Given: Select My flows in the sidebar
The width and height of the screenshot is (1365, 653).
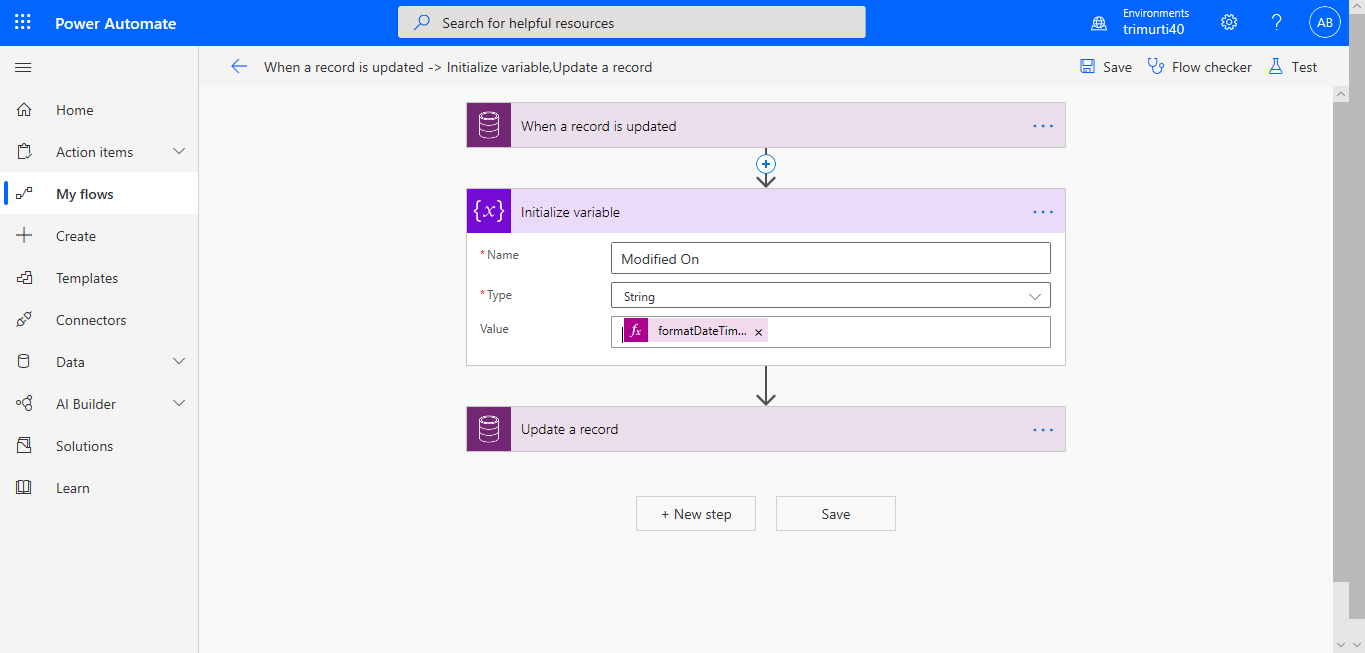Looking at the screenshot, I should click(83, 193).
